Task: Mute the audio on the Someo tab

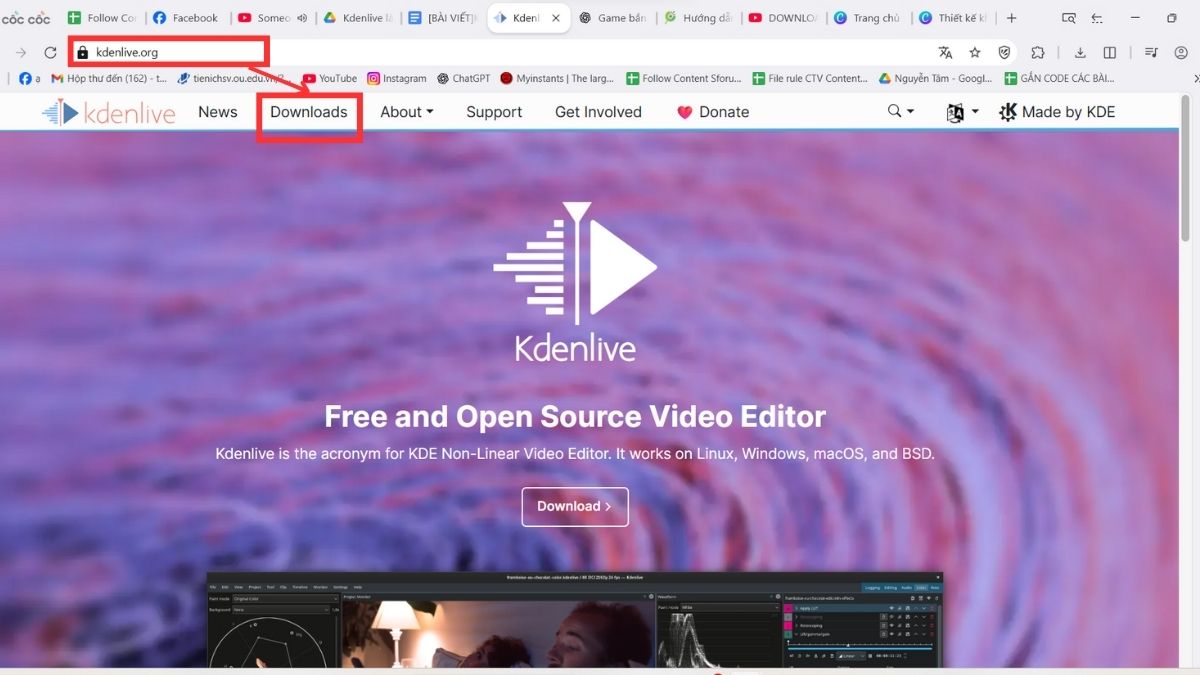Action: [x=302, y=18]
